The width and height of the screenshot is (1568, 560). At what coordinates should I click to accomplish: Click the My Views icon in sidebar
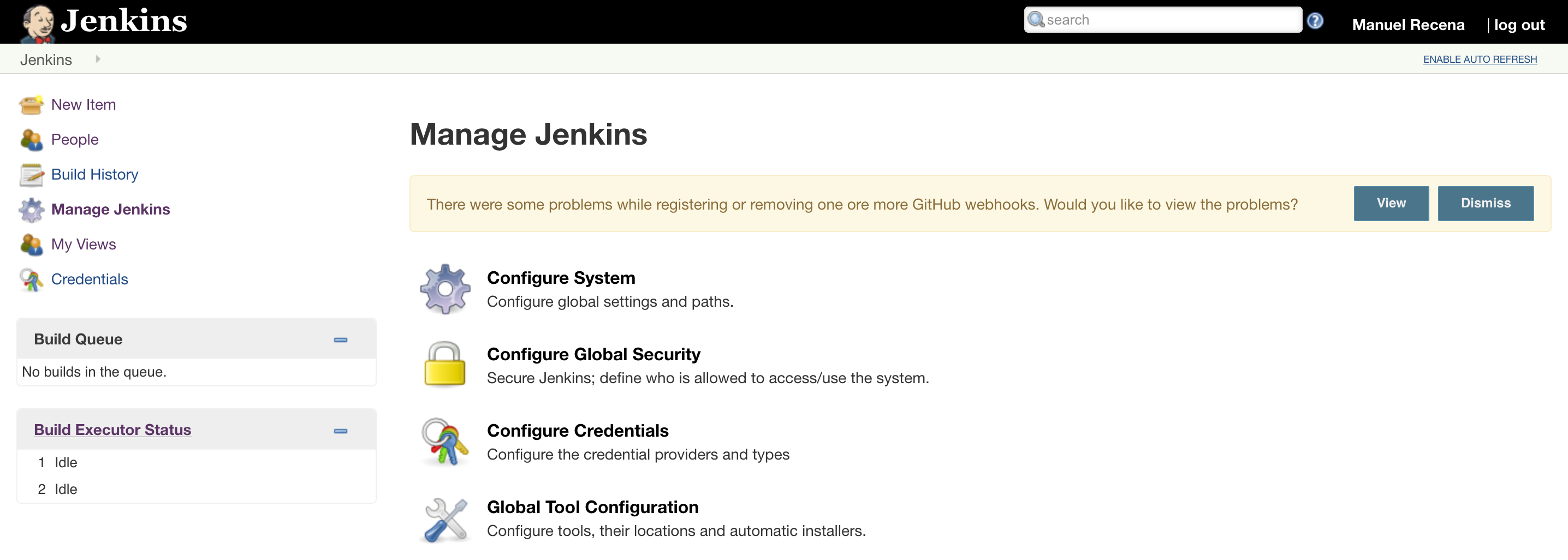31,245
